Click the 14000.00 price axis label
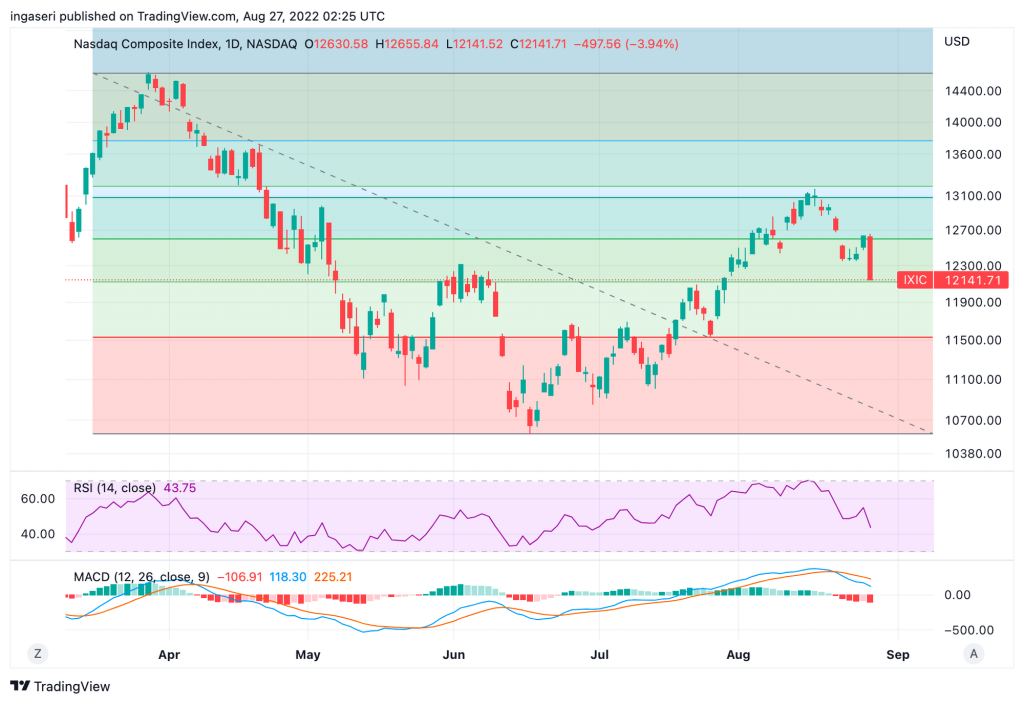 click(x=973, y=122)
